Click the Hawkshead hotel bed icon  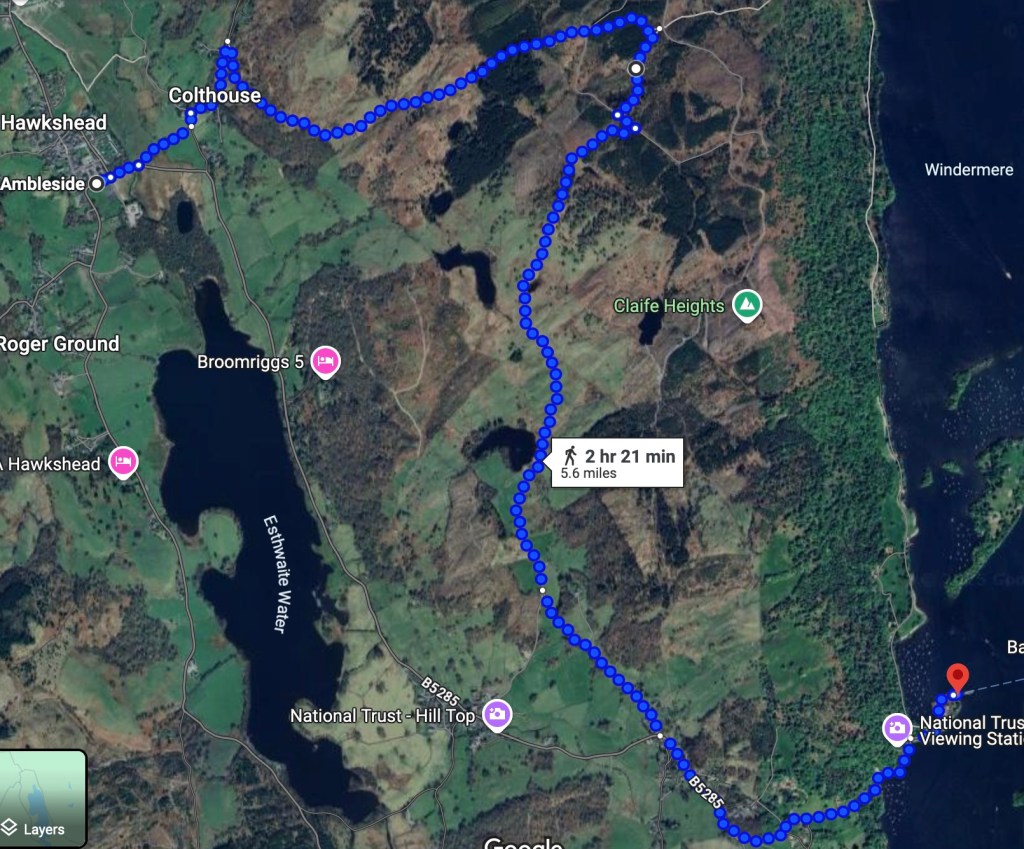123,463
